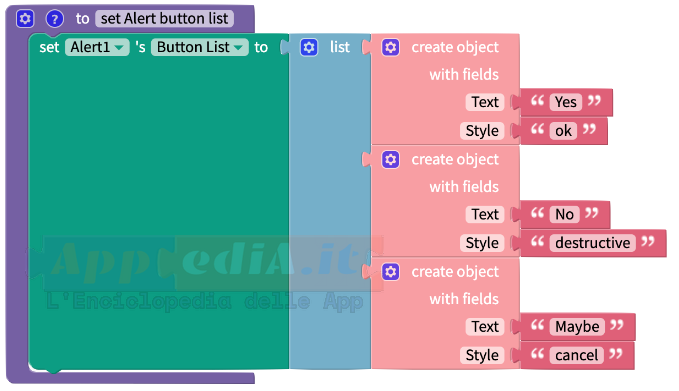Image resolution: width=679 pixels, height=391 pixels.
Task: Edit the 'cancel' style string value
Action: pyautogui.click(x=576, y=355)
